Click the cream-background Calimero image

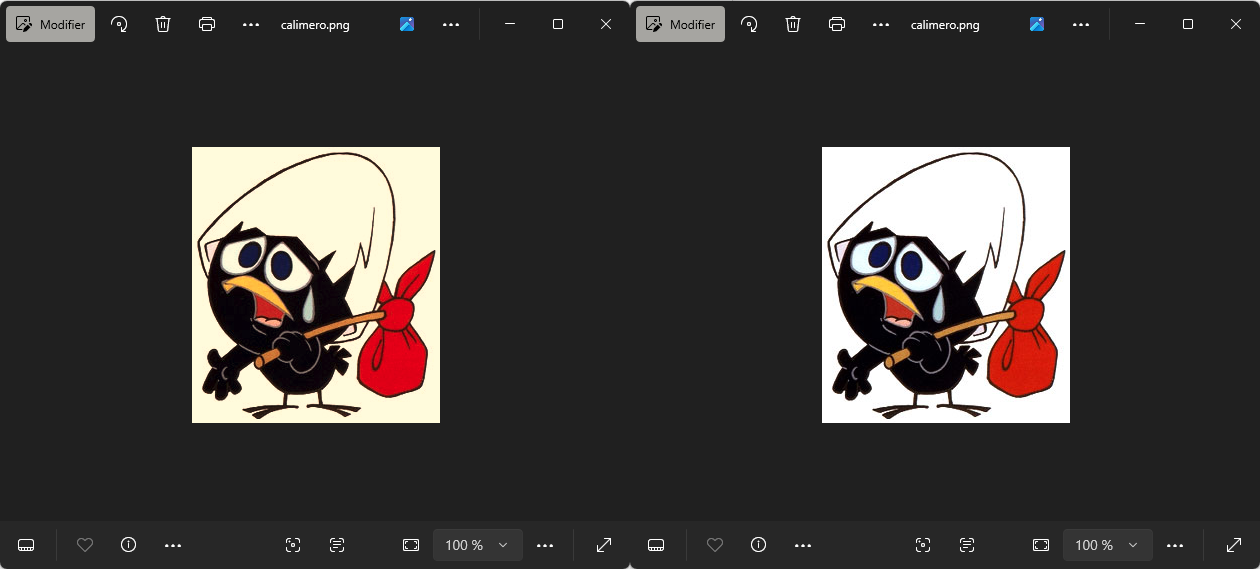click(316, 285)
